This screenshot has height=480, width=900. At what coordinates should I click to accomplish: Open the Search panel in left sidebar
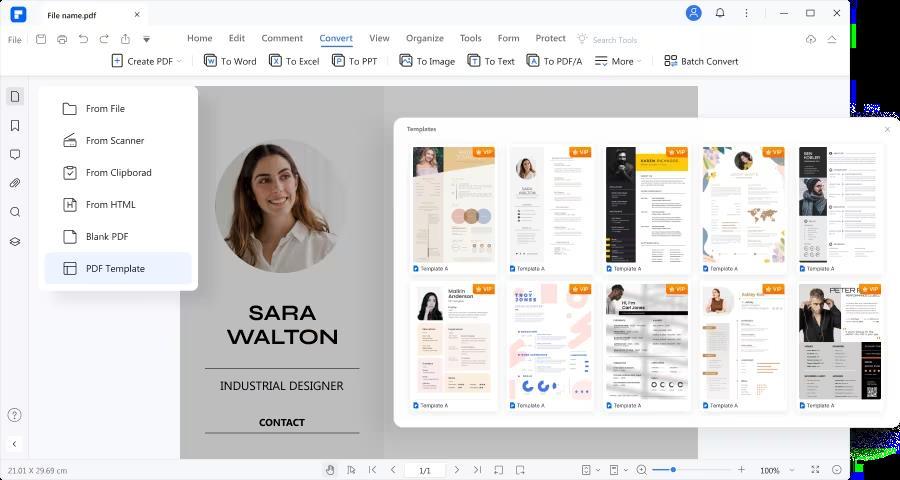pyautogui.click(x=15, y=212)
